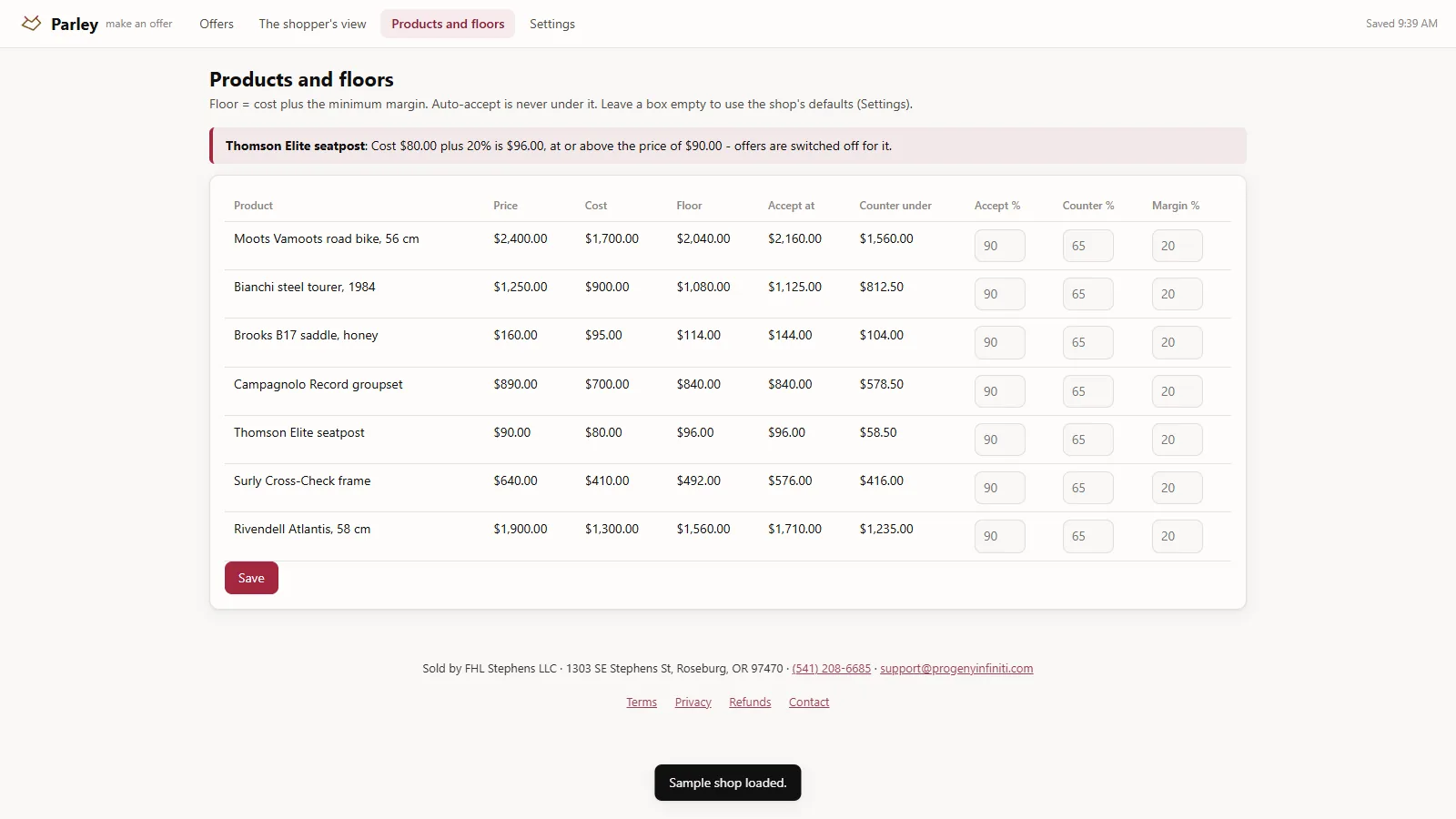Click the (541) 208-6685 phone link
The height and width of the screenshot is (819, 1456).
pos(832,669)
